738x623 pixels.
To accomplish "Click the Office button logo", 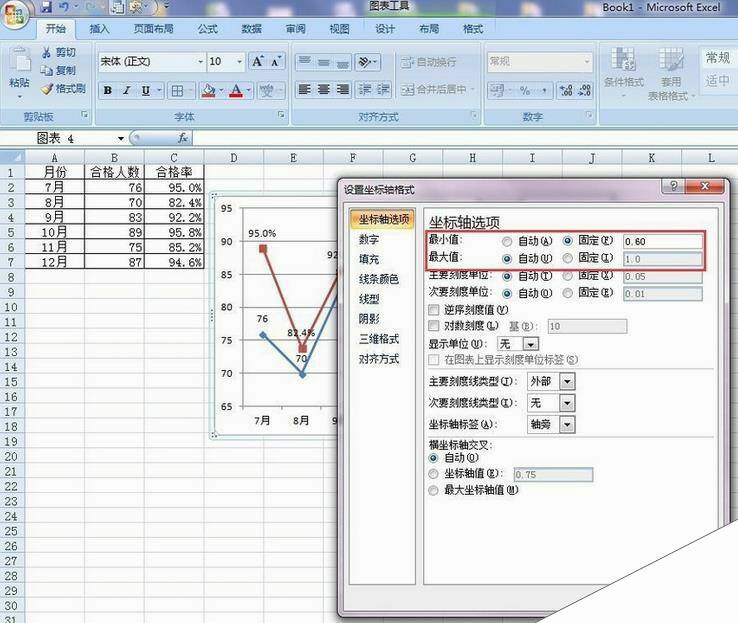I will click(x=14, y=16).
